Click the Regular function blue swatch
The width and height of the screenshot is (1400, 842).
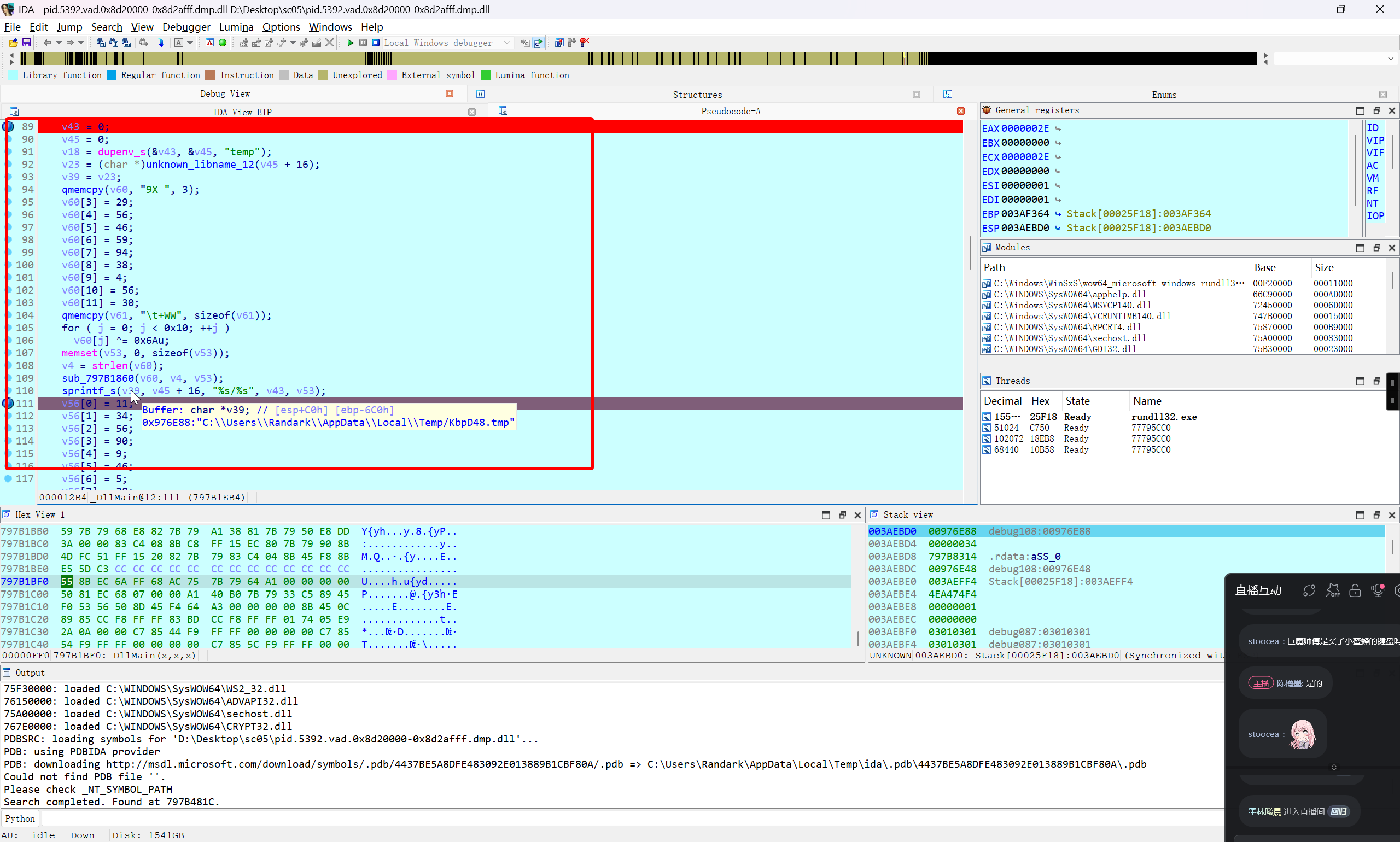[x=112, y=75]
